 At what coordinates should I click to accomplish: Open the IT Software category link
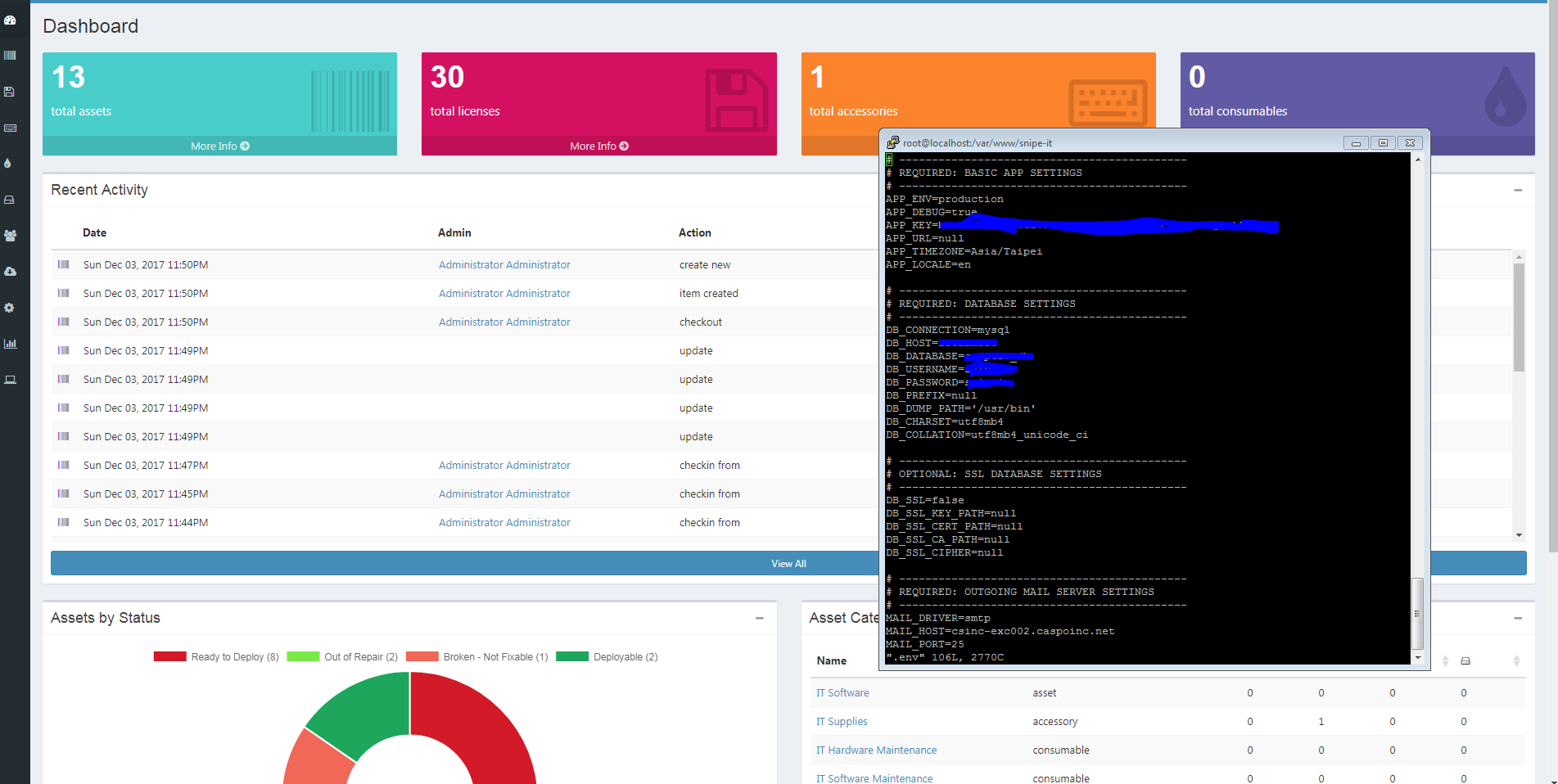pyautogui.click(x=842, y=692)
